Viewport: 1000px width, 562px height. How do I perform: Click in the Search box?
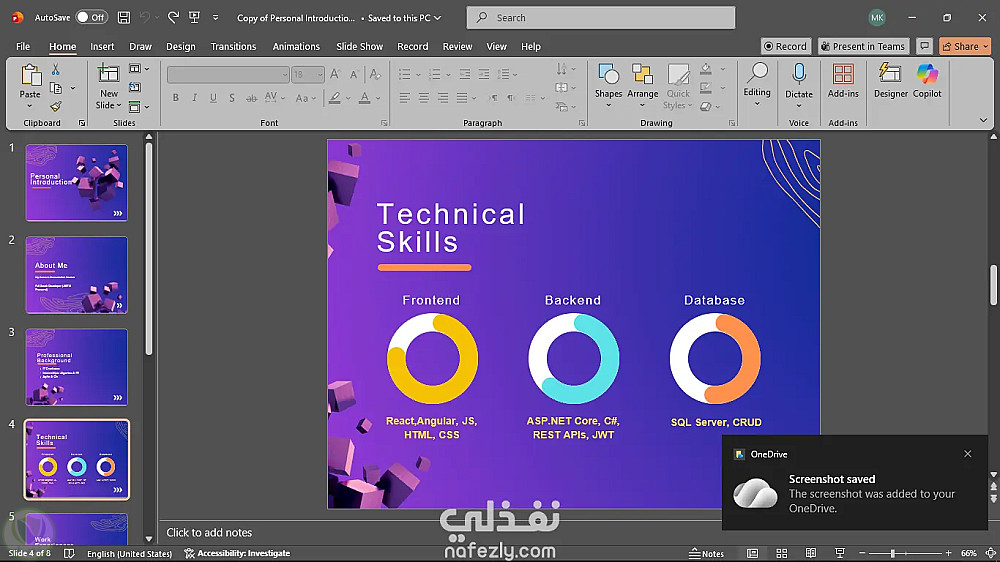point(601,18)
